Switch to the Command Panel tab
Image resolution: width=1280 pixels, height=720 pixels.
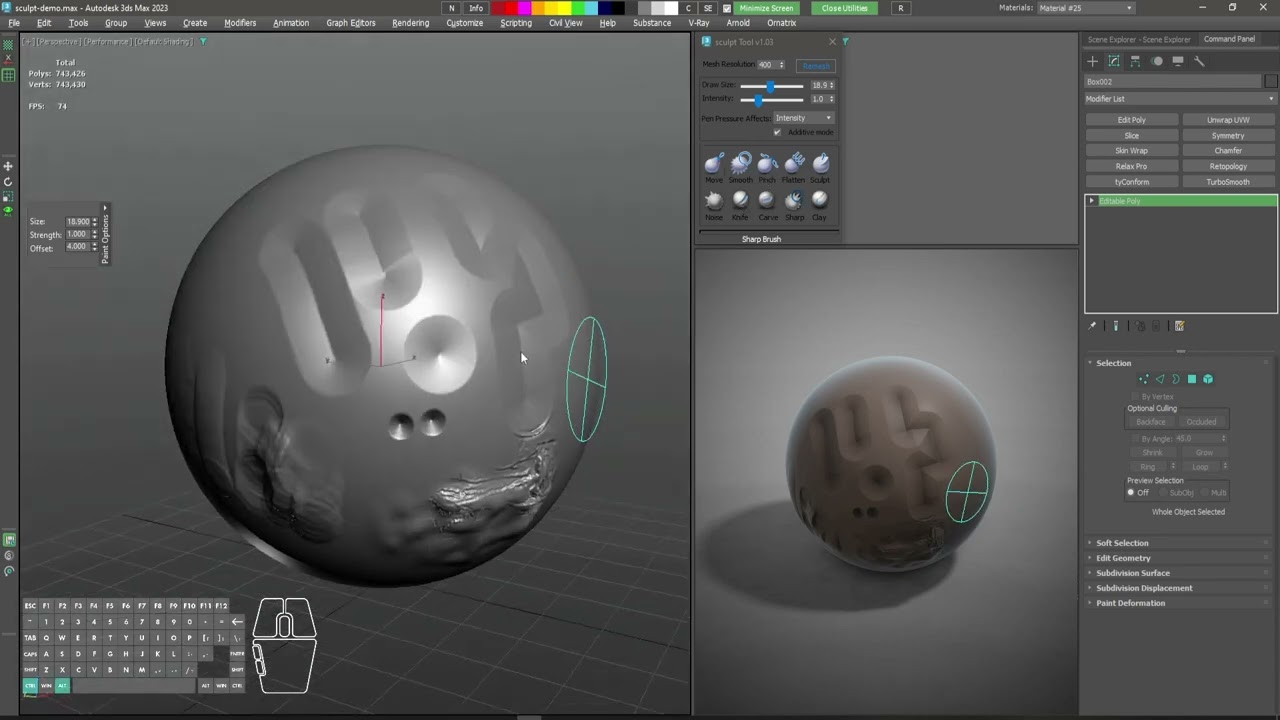1229,39
